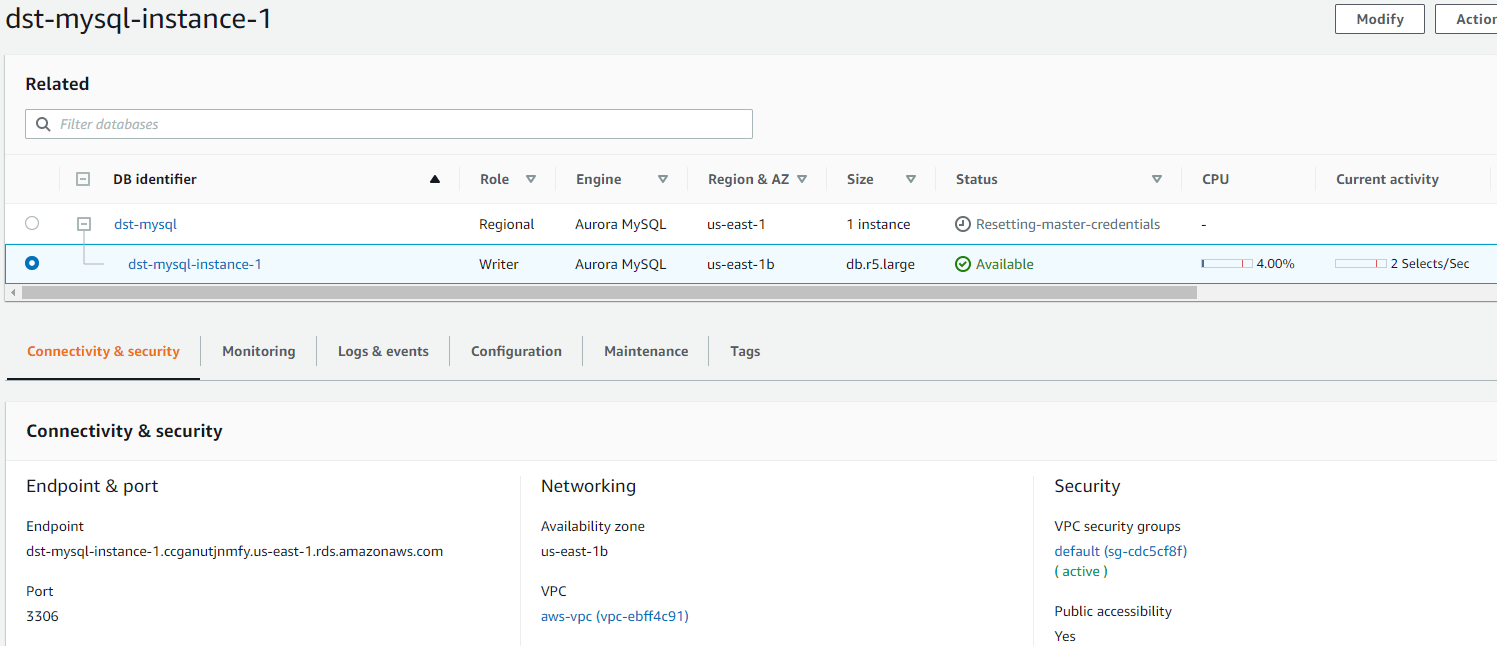Click Aurora MySQL in the dst-mysql-instance-1 row

pos(620,264)
